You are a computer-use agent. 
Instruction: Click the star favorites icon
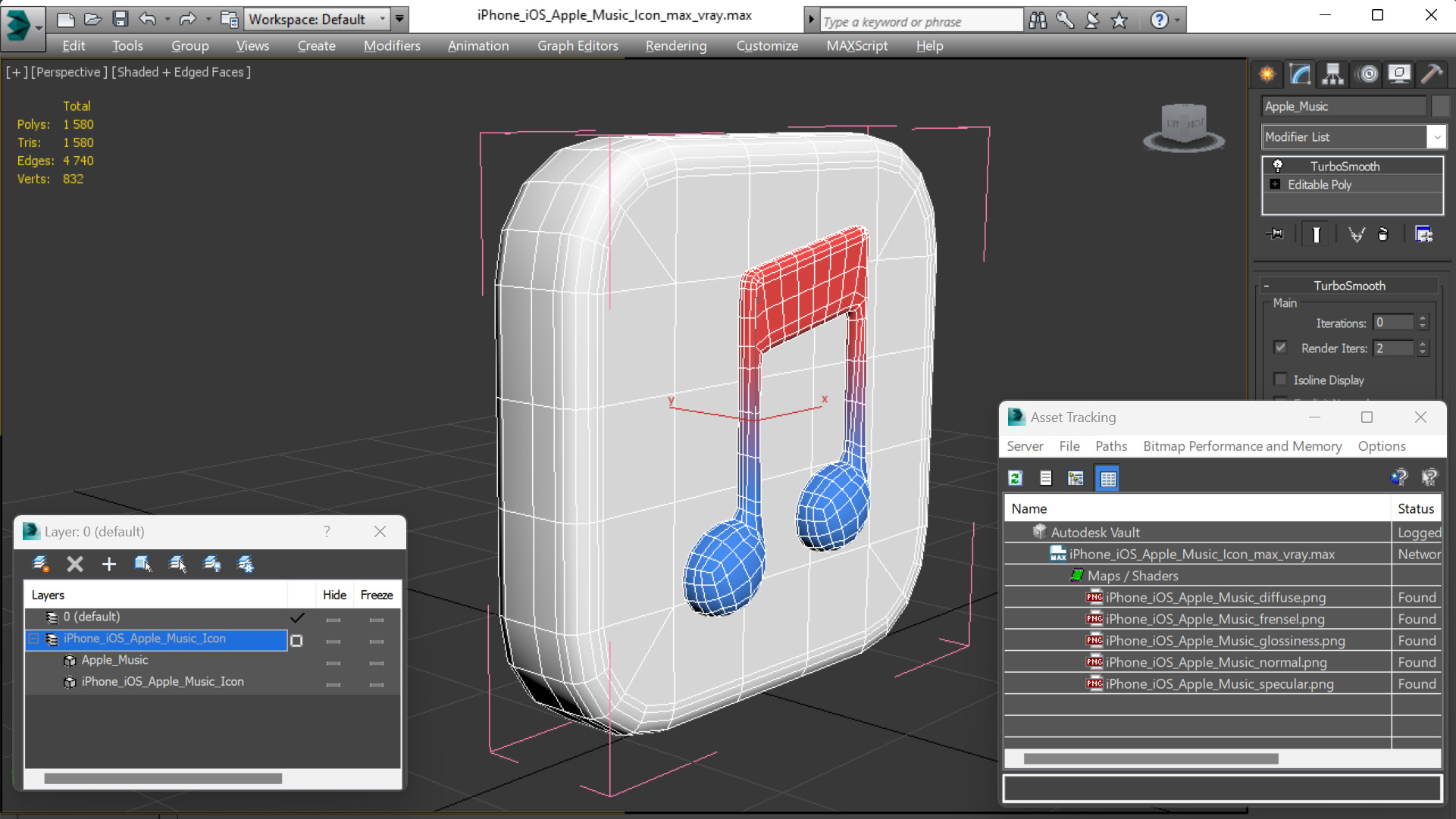pyautogui.click(x=1119, y=20)
